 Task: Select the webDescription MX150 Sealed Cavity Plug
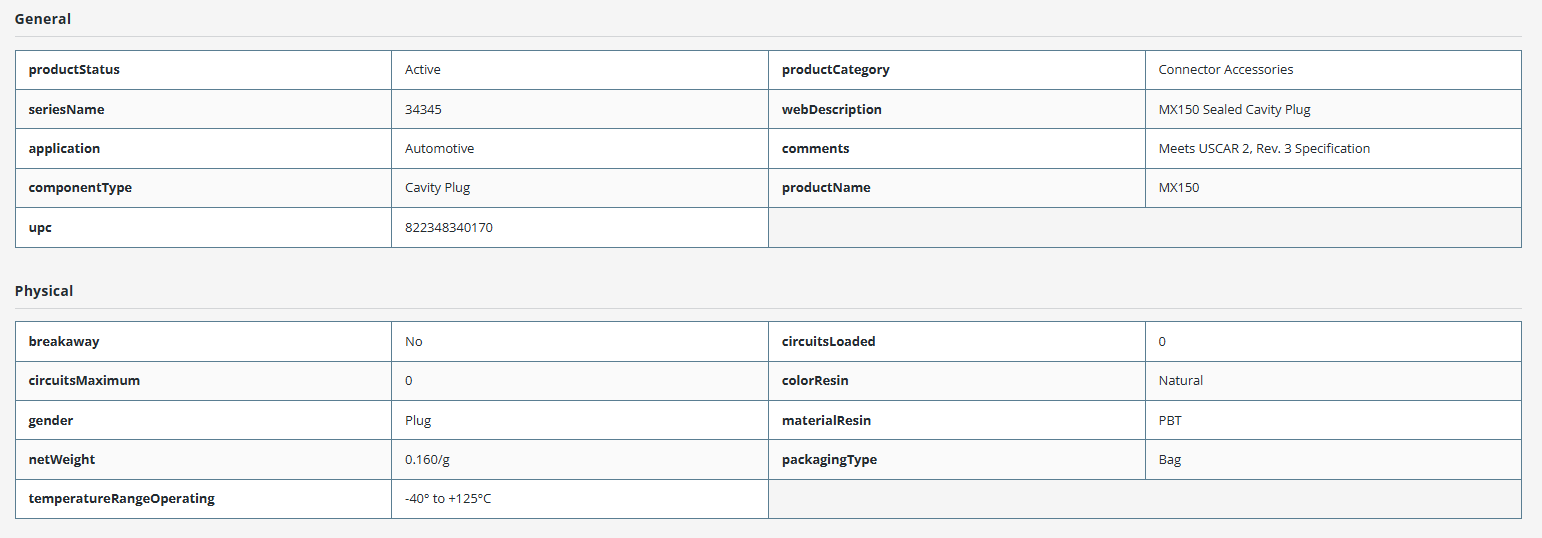pyautogui.click(x=1234, y=110)
